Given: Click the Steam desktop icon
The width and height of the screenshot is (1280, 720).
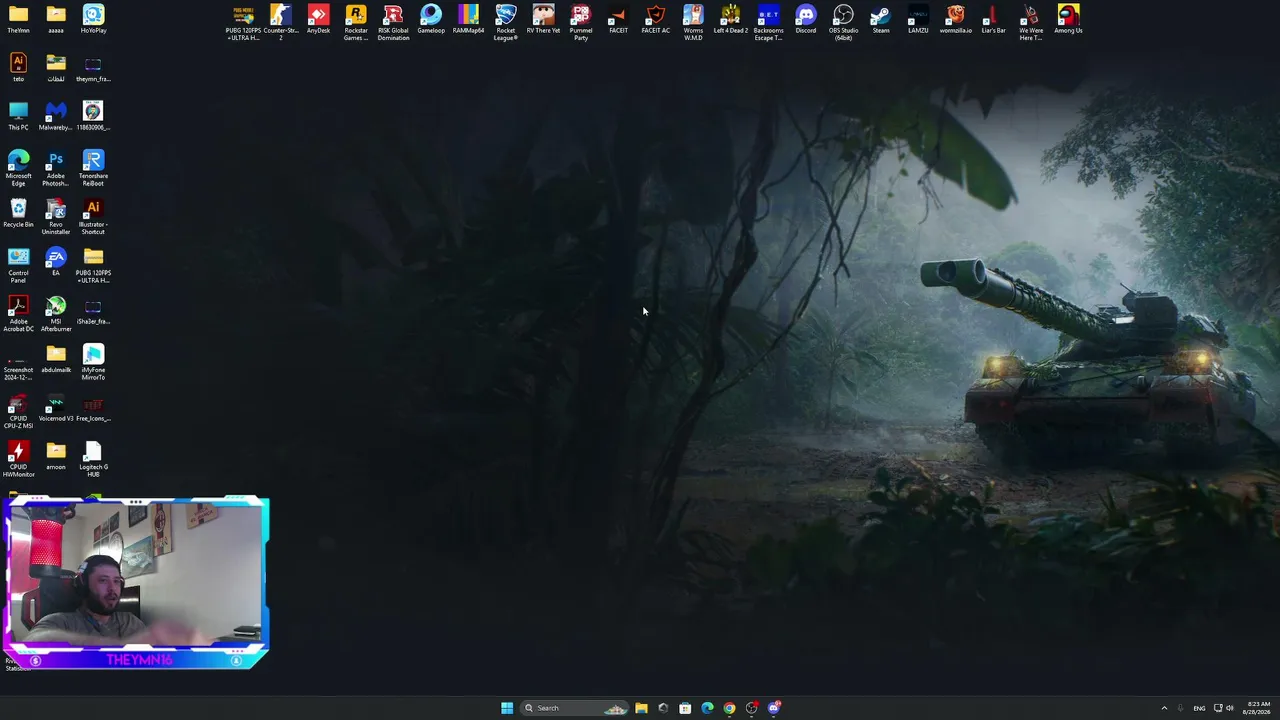Looking at the screenshot, I should pos(881,19).
